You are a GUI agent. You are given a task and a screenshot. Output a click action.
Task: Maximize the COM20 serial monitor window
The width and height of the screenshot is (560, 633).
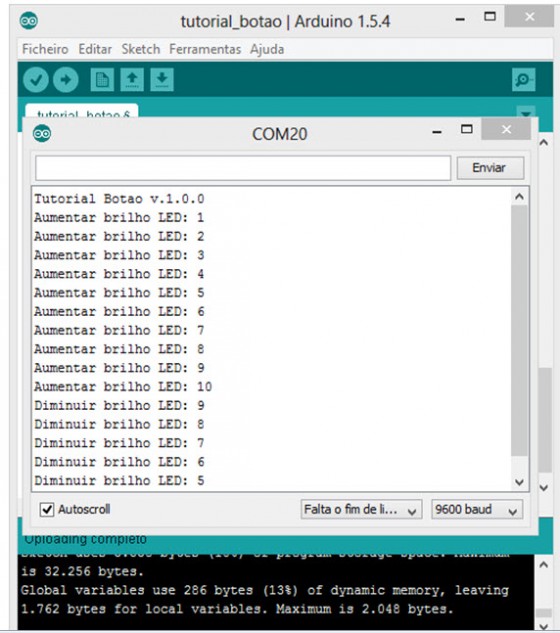click(467, 129)
